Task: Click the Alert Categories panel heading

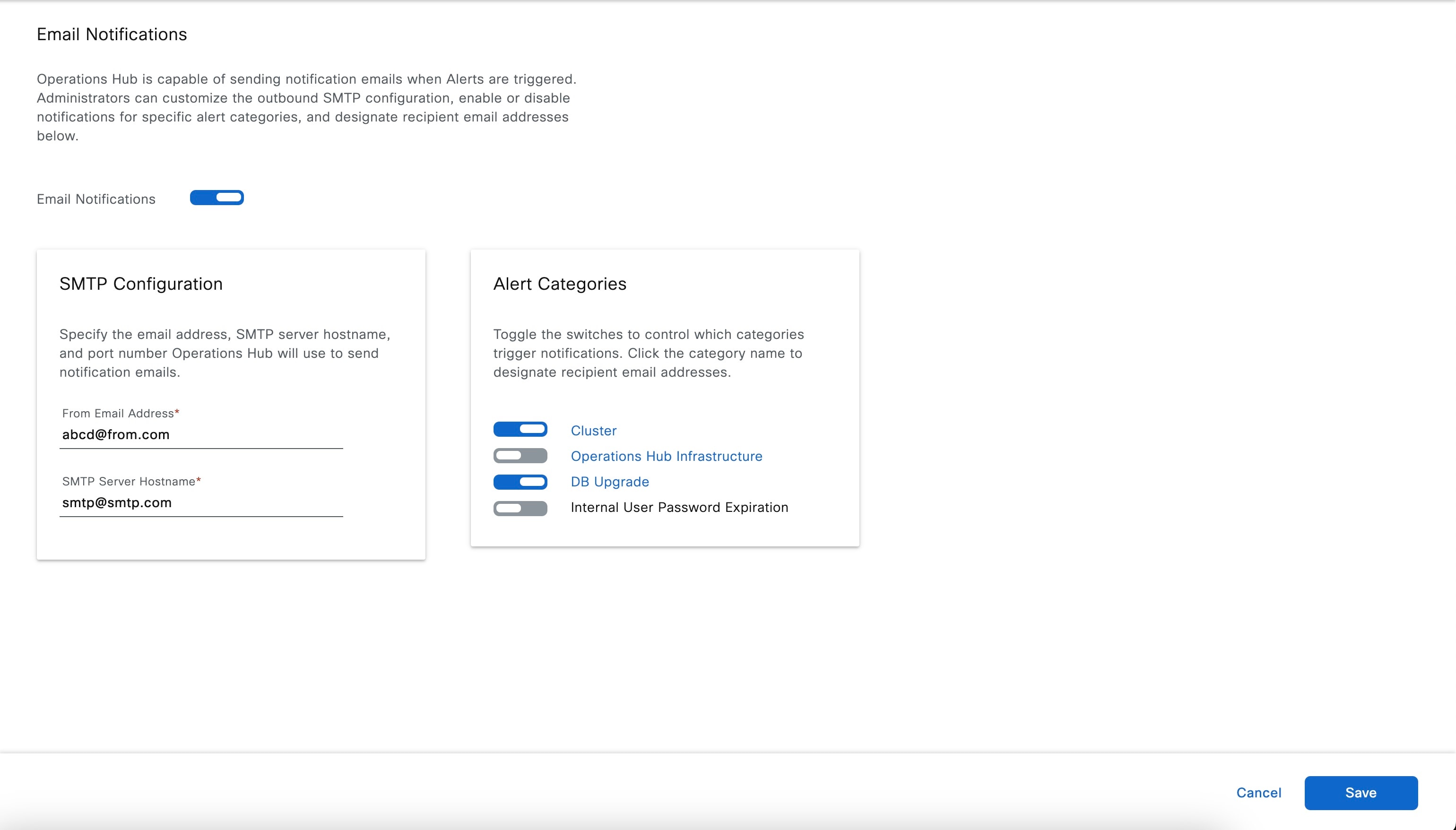Action: point(560,283)
